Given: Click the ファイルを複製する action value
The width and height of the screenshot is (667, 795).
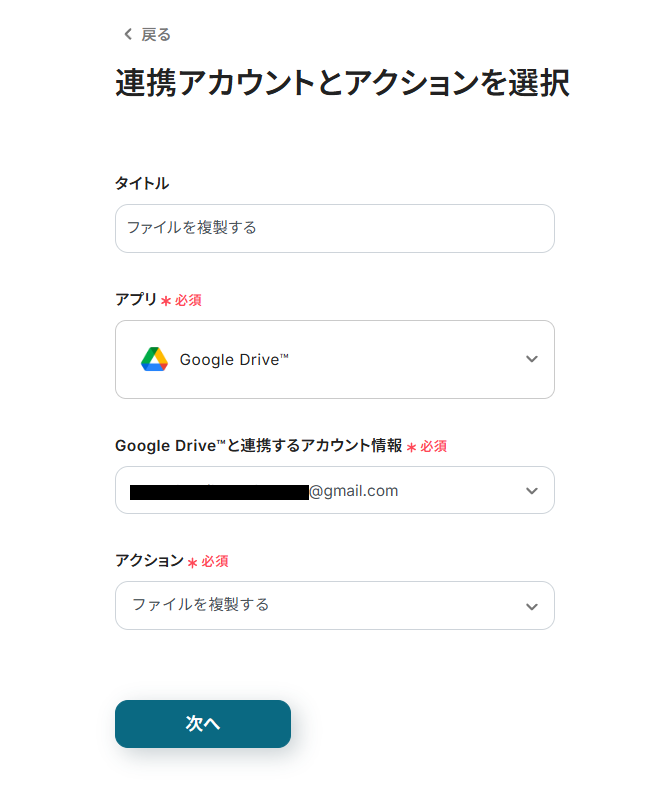Looking at the screenshot, I should [201, 605].
